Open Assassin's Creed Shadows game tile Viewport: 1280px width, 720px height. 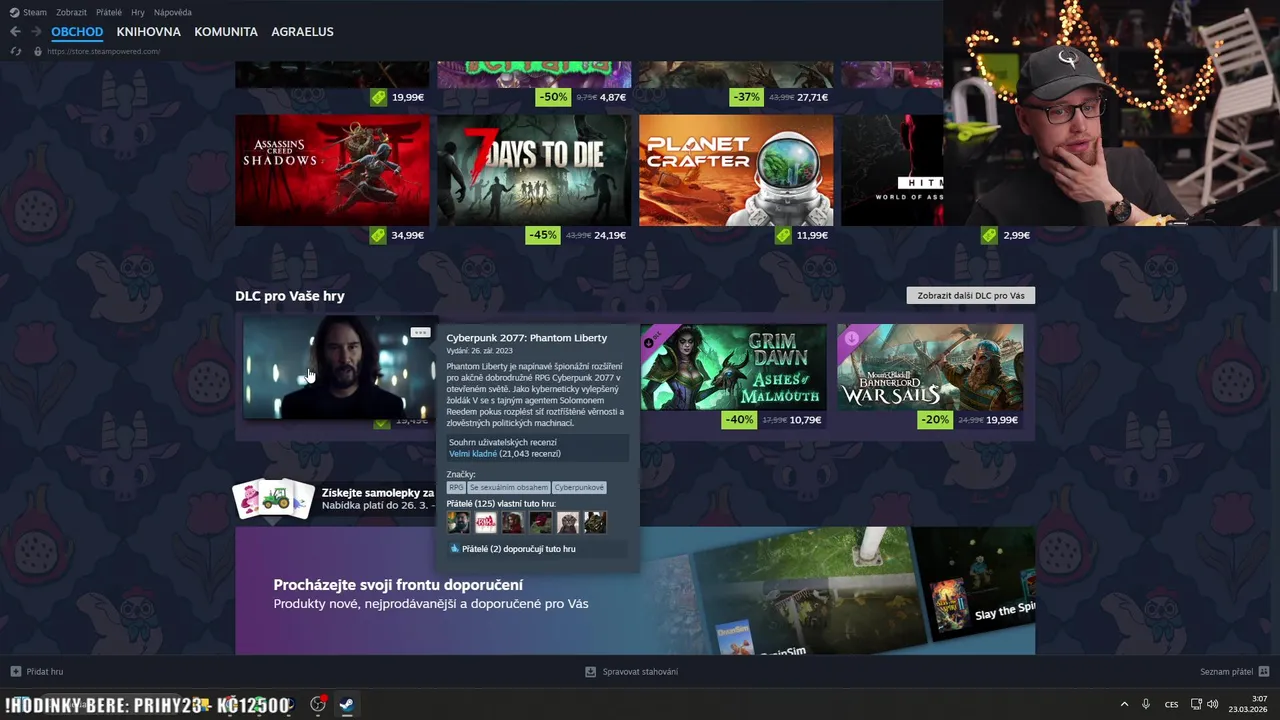point(332,170)
